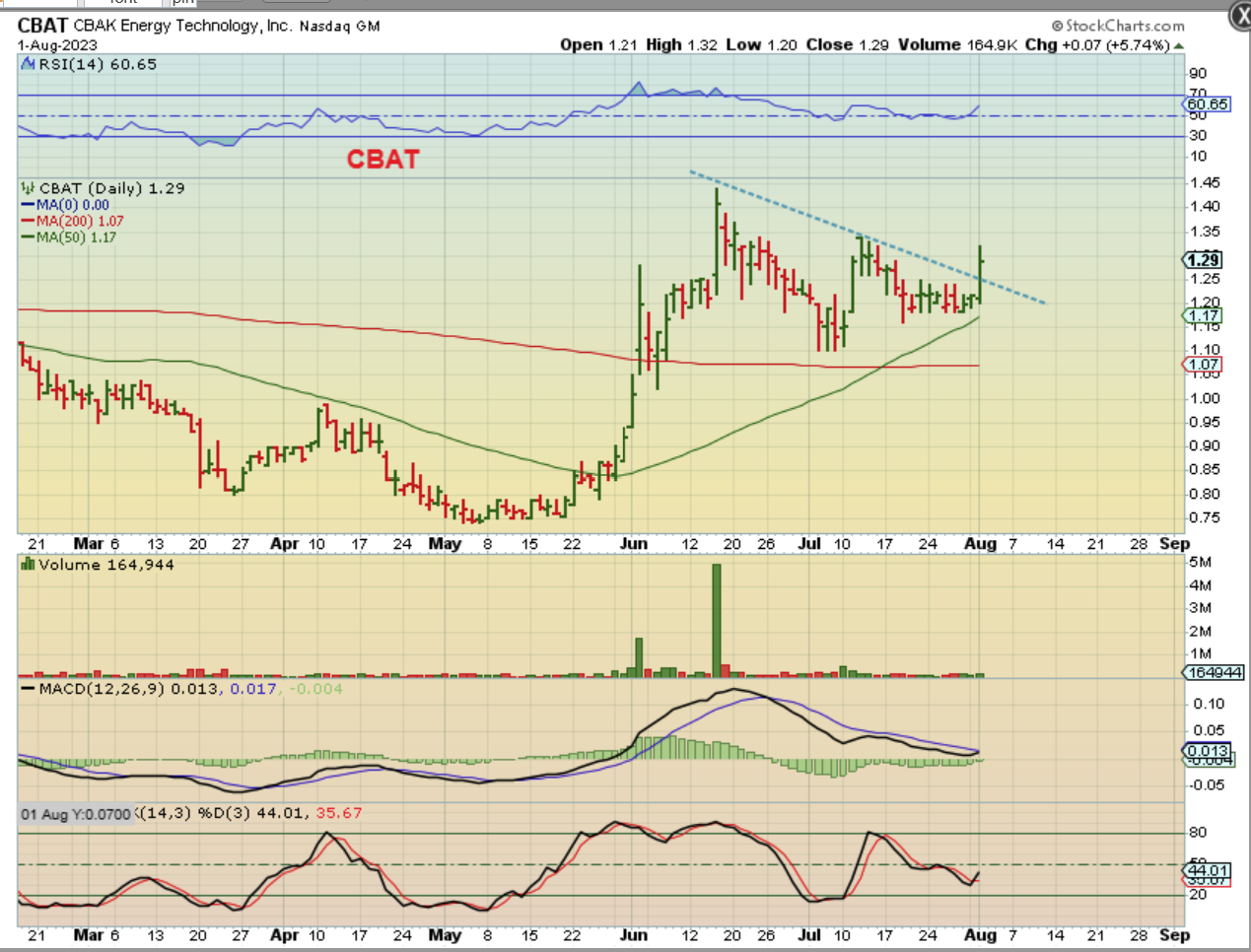The image size is (1251, 952).
Task: Click the bold 1.29 price tag on the right axis
Action: pyautogui.click(x=1203, y=259)
